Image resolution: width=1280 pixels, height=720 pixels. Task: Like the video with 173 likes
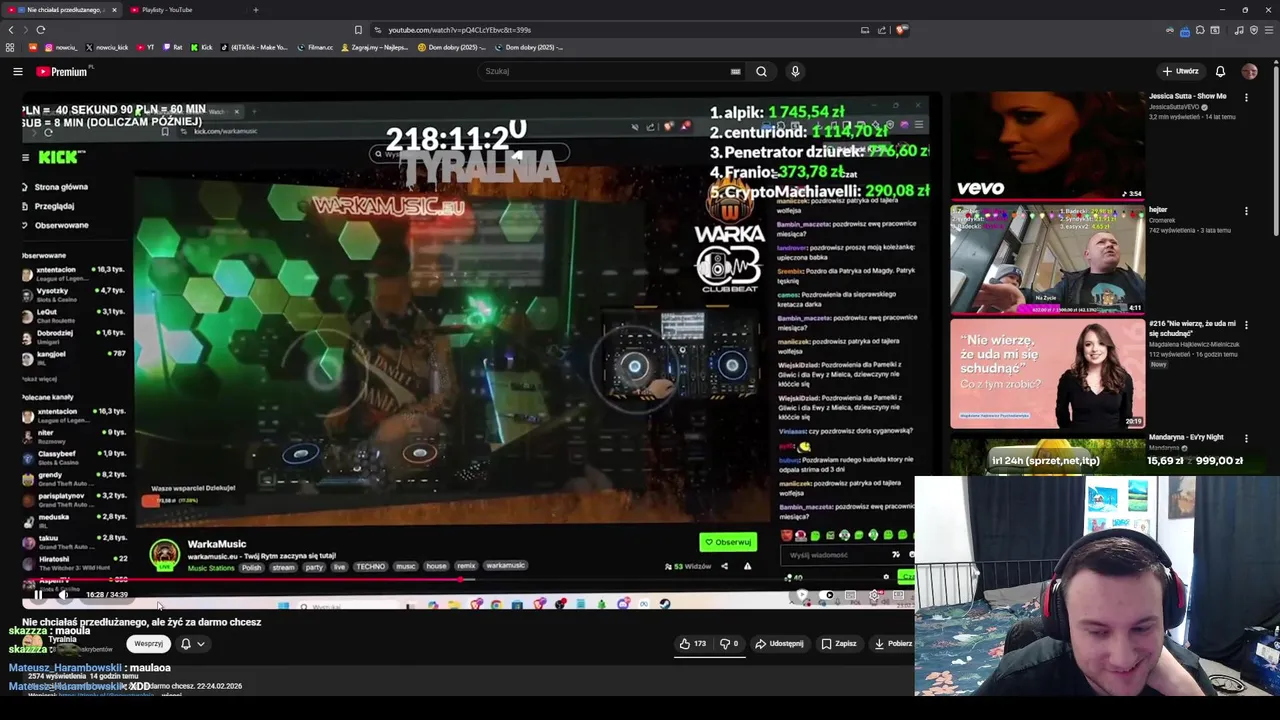tap(692, 644)
